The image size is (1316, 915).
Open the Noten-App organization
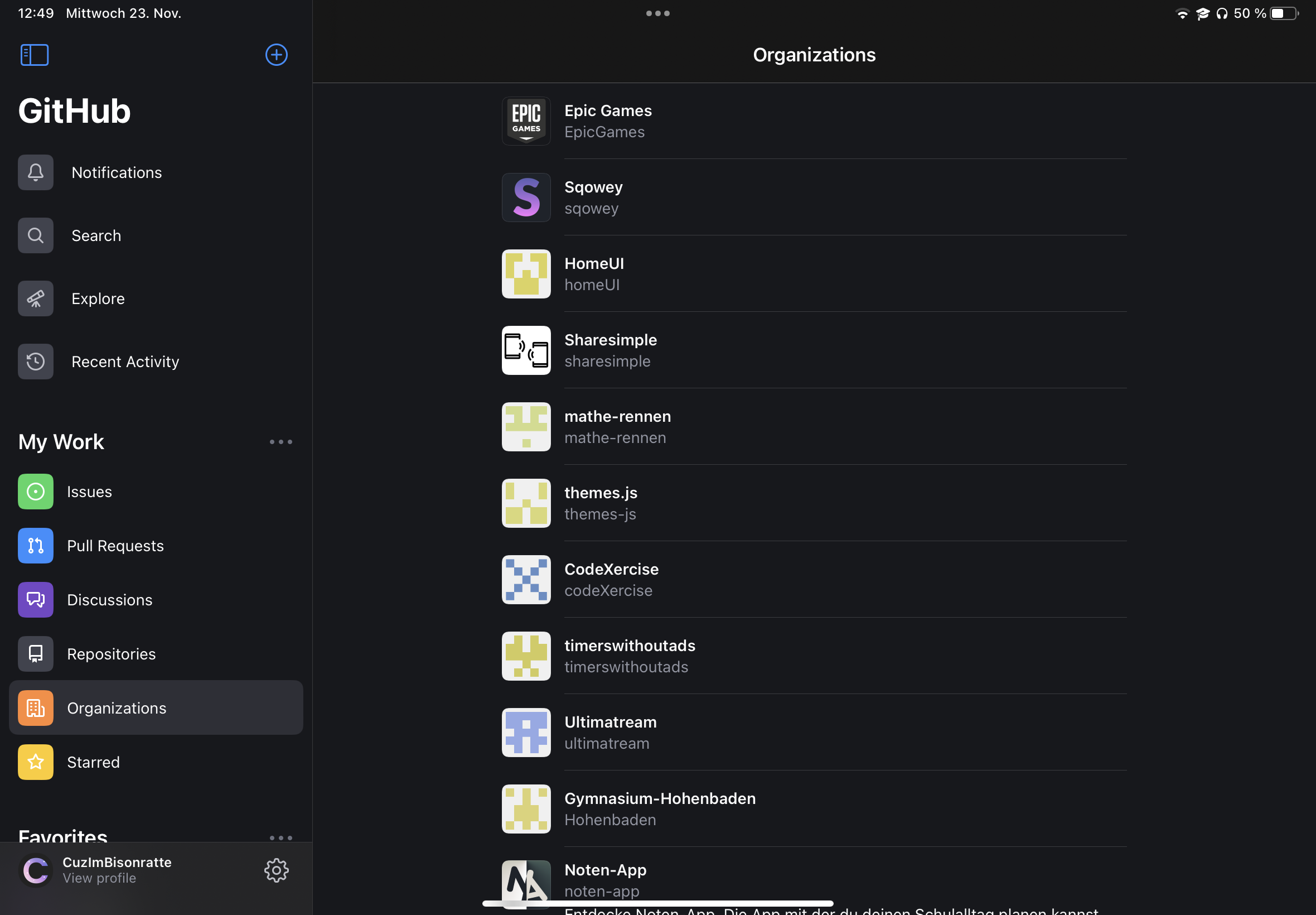(814, 882)
